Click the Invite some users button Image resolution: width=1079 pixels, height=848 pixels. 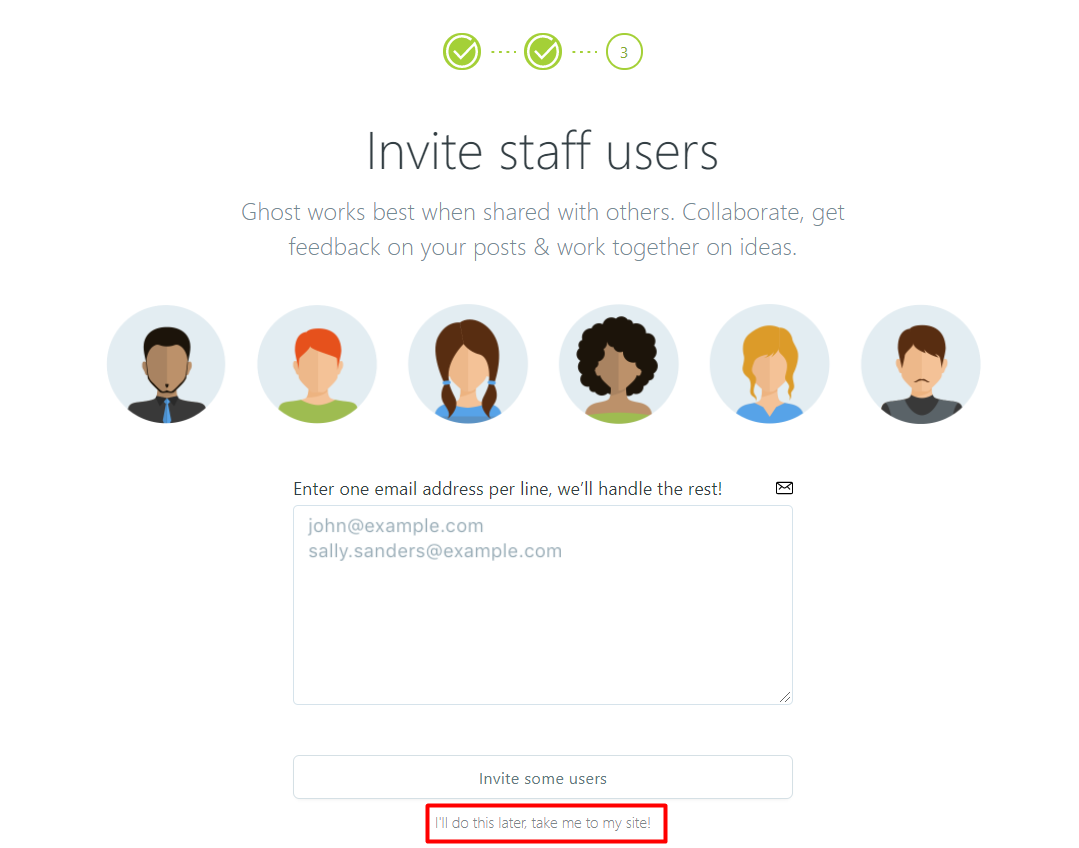pos(543,778)
